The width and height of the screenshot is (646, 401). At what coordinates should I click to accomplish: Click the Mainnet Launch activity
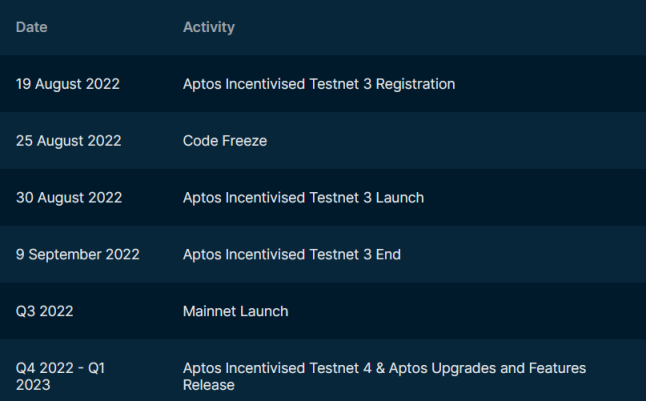click(235, 311)
